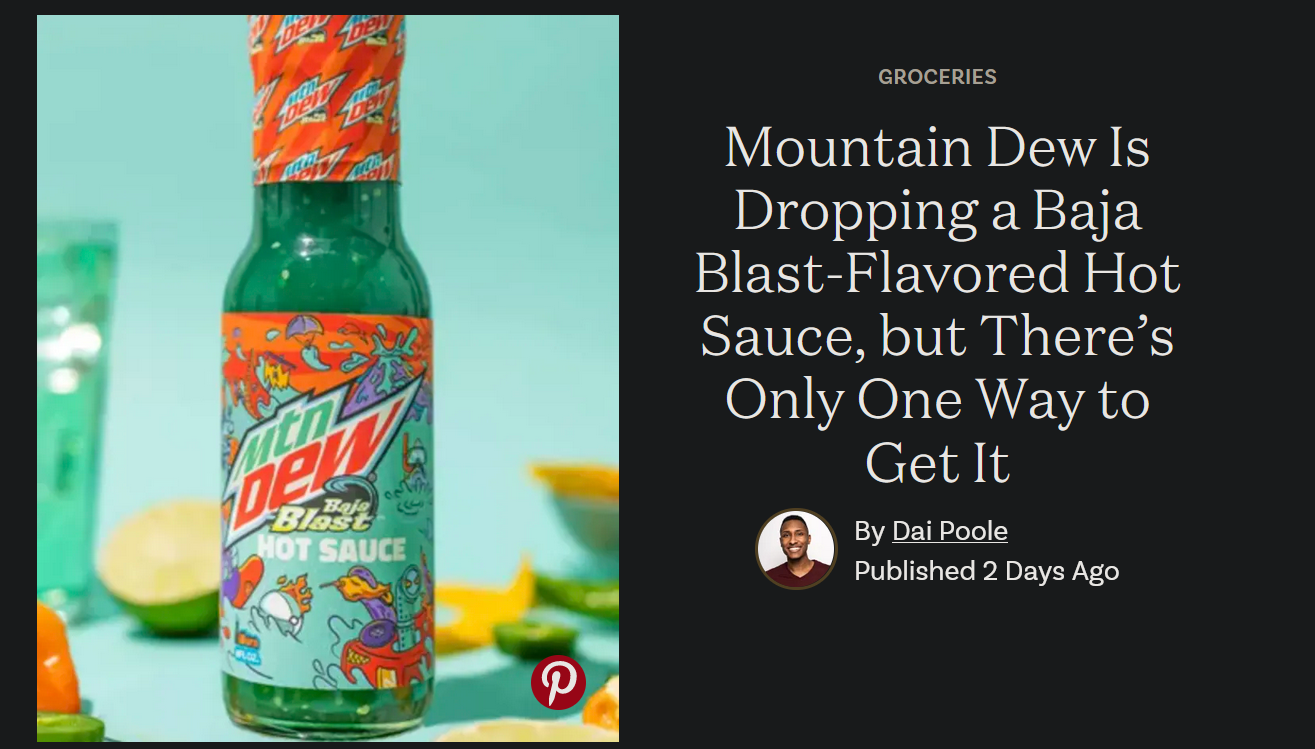Click the Dai Poole author link
Image resolution: width=1315 pixels, height=749 pixels.
tap(949, 531)
